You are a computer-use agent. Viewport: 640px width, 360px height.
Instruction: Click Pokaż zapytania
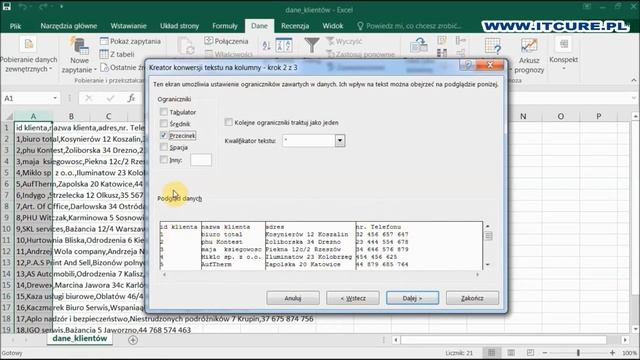(131, 41)
